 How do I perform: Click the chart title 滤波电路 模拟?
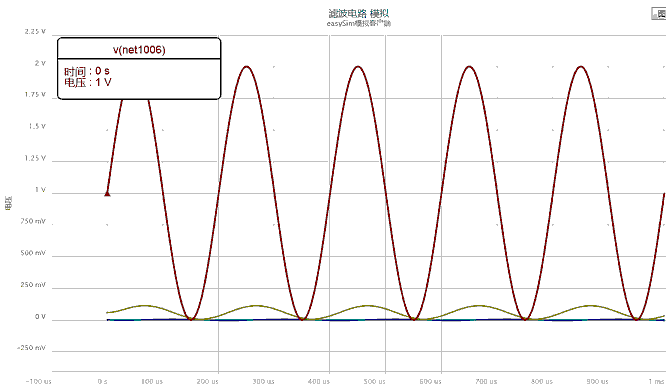click(x=359, y=14)
